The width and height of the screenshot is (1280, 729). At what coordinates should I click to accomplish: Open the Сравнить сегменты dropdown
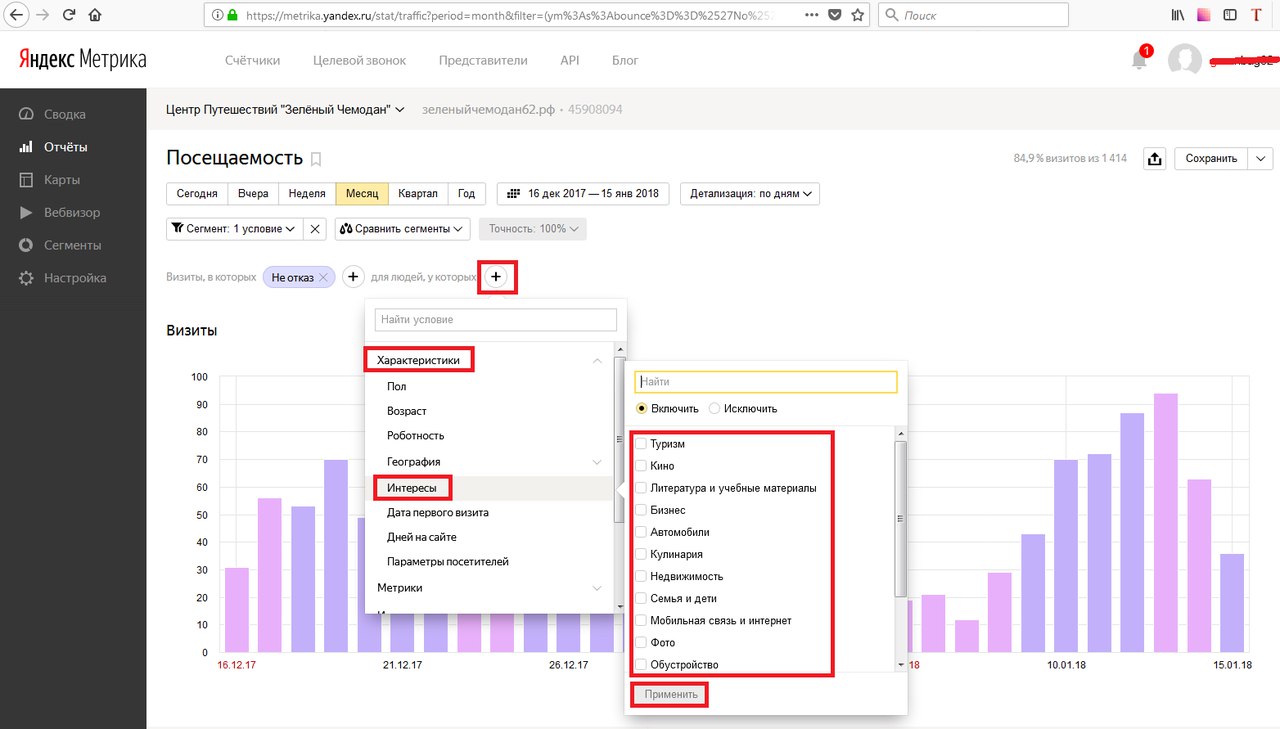(x=403, y=229)
